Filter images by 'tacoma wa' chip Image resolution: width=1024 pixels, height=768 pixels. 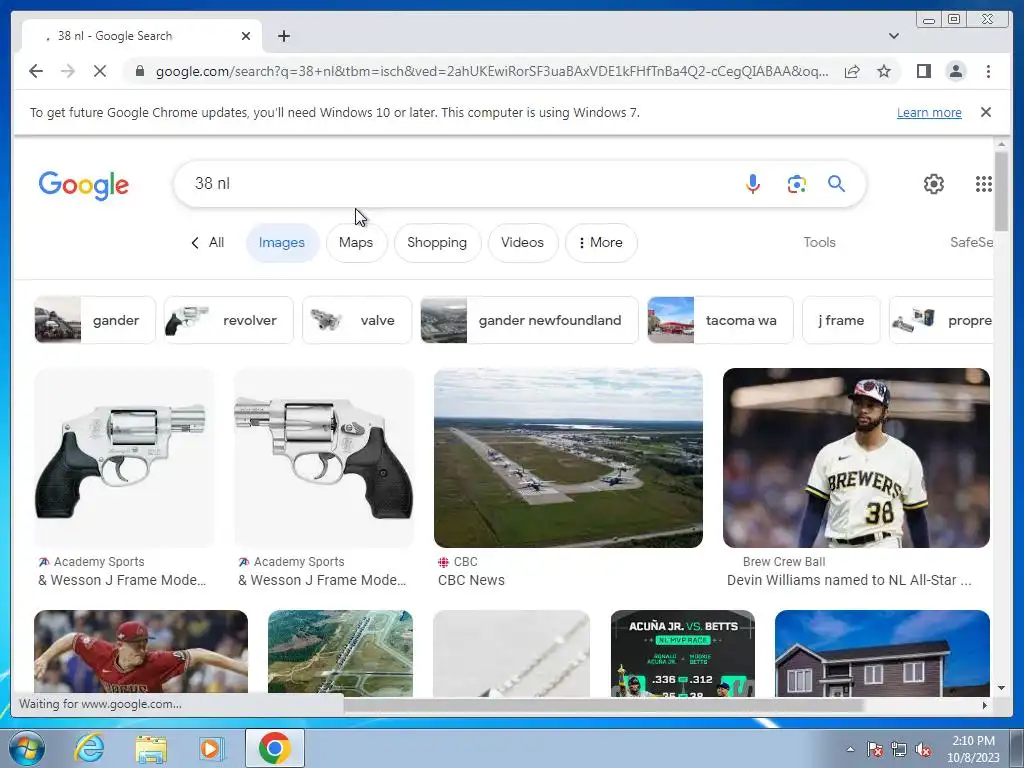[x=720, y=320]
